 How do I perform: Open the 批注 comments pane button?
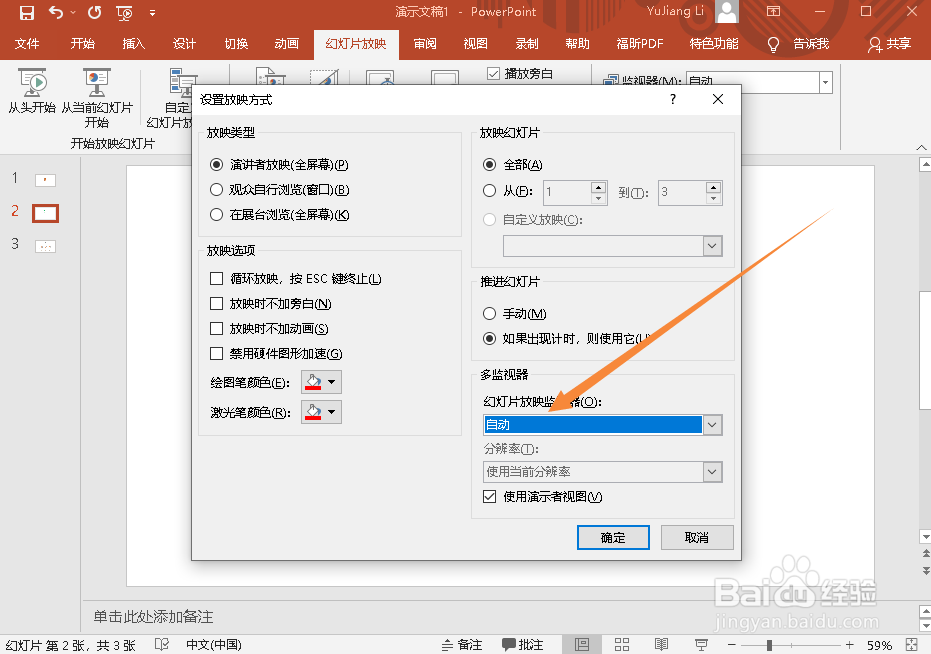click(x=522, y=644)
